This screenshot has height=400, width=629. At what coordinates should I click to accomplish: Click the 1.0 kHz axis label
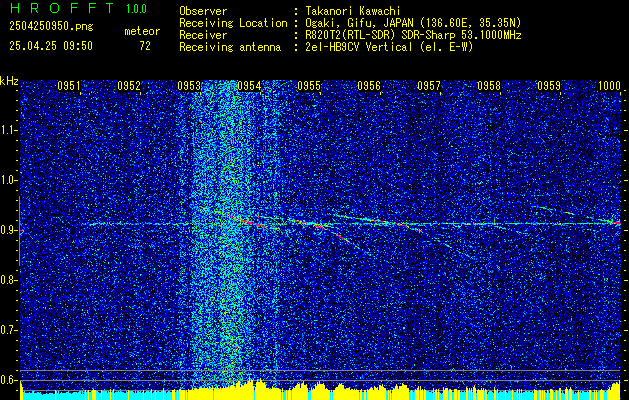(8, 180)
